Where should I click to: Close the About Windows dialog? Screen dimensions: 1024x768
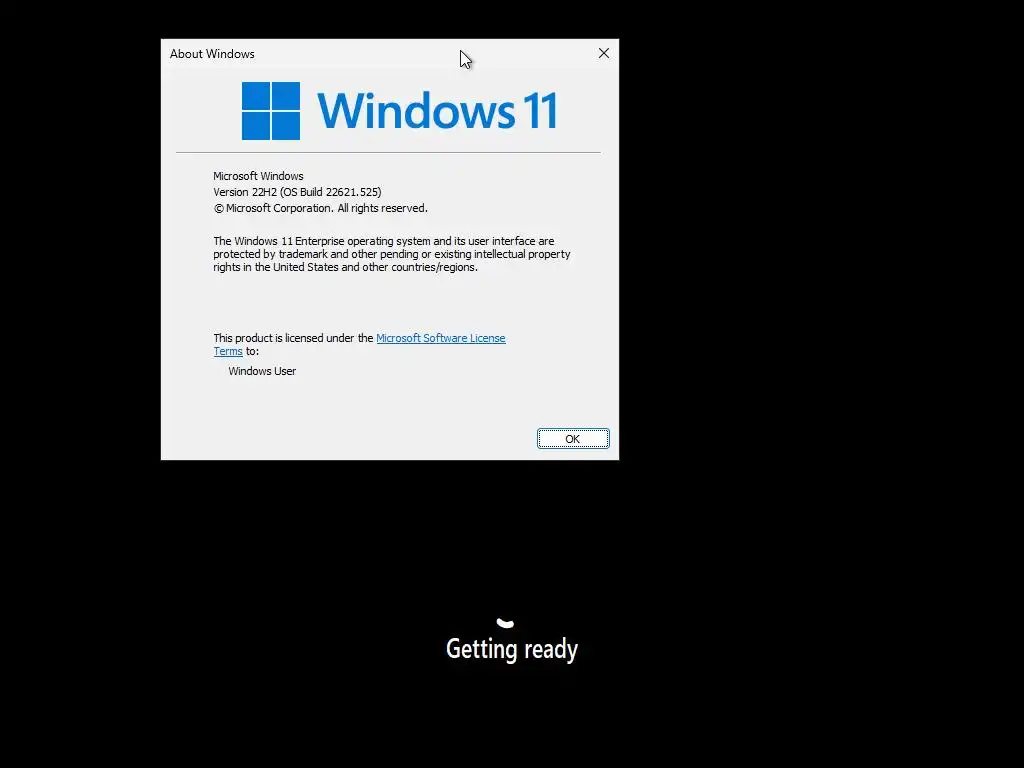coord(603,54)
